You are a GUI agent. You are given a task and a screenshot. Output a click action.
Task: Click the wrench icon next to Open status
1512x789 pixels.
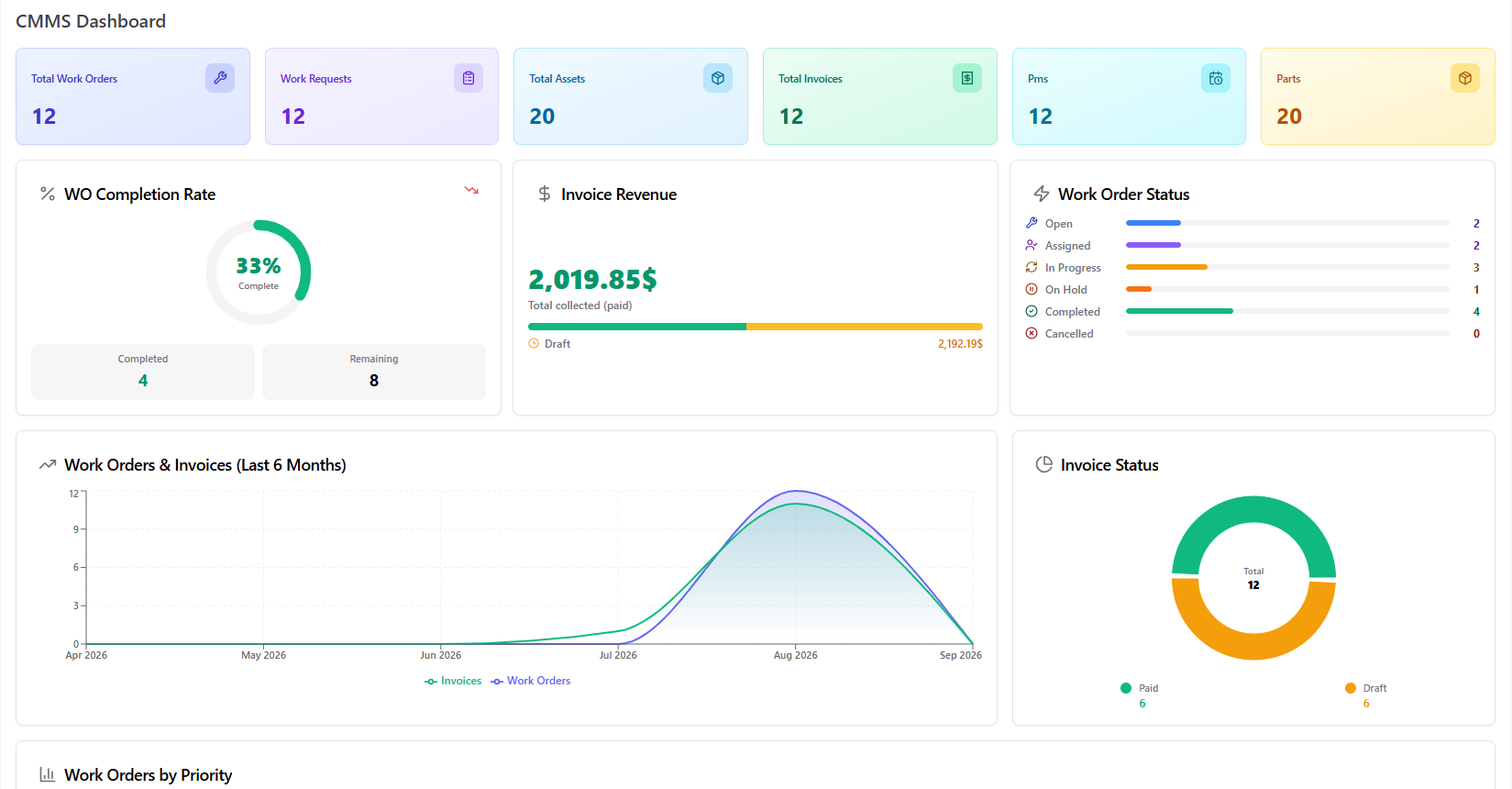[1032, 223]
